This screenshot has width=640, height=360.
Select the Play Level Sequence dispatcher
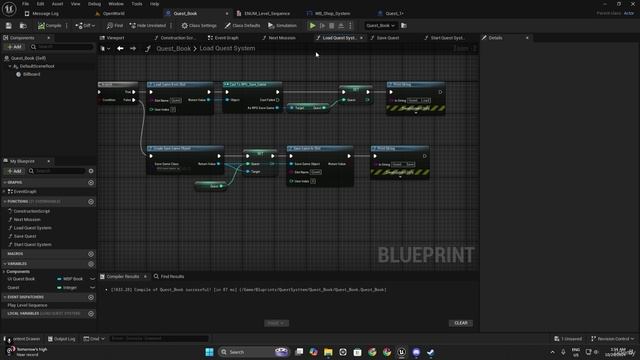(x=27, y=305)
